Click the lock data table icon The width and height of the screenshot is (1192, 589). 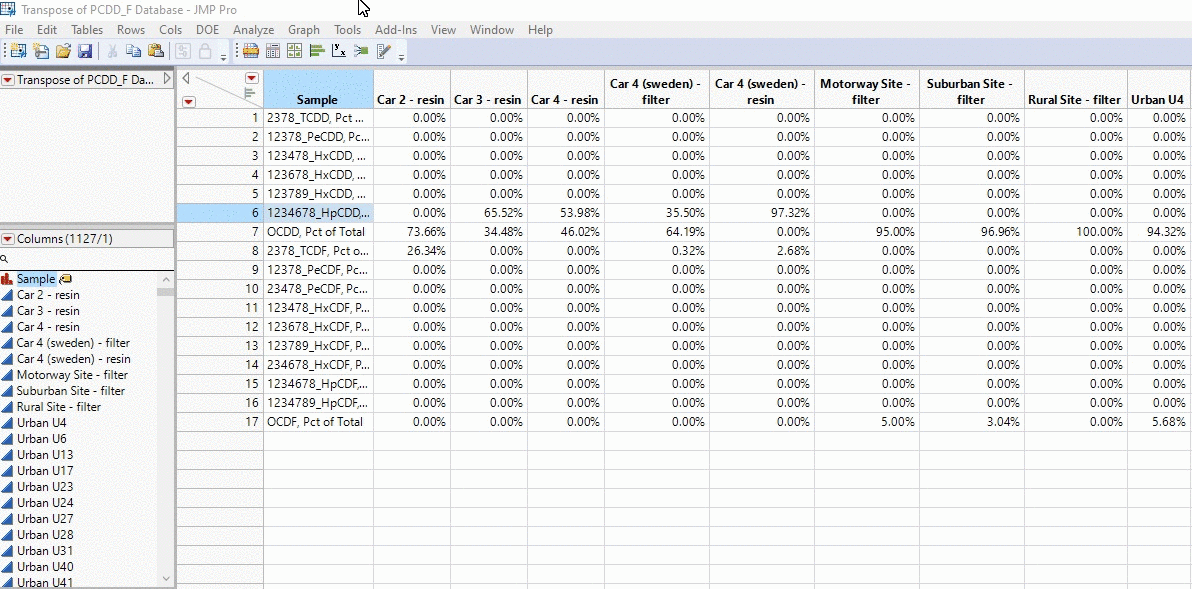(x=204, y=51)
